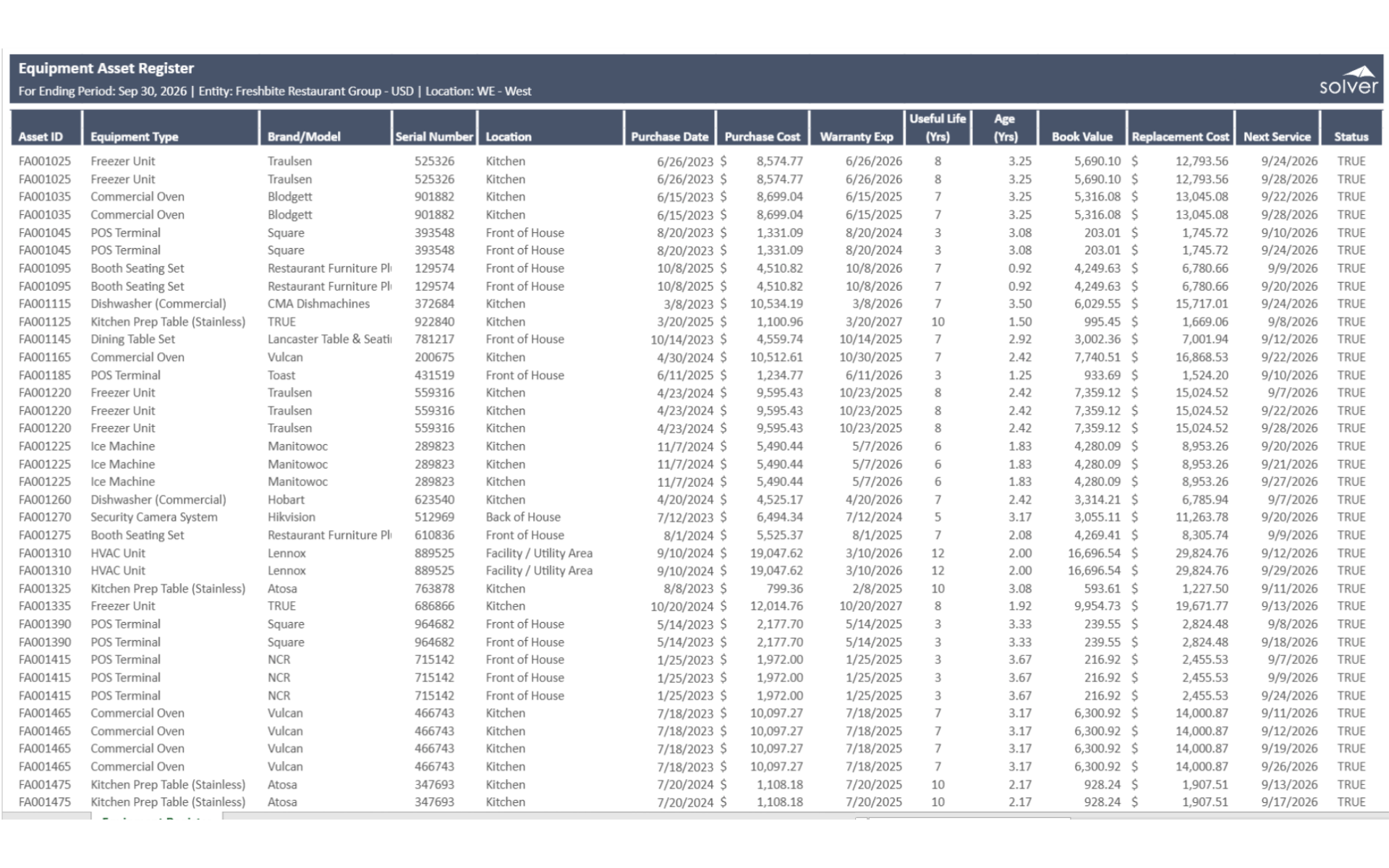Select the Purchase Date column header

coord(669,137)
